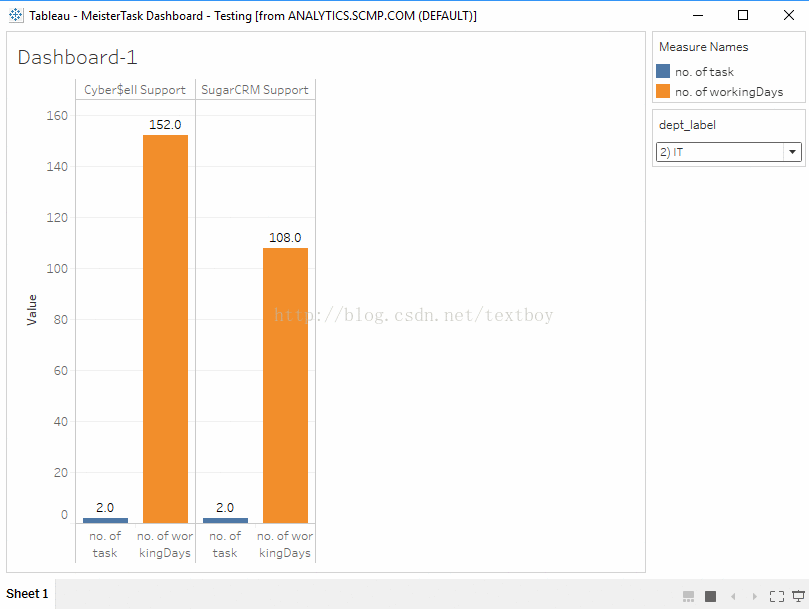The image size is (809, 609).
Task: Select the SugarCRM Support blue task bar
Action: [x=225, y=520]
